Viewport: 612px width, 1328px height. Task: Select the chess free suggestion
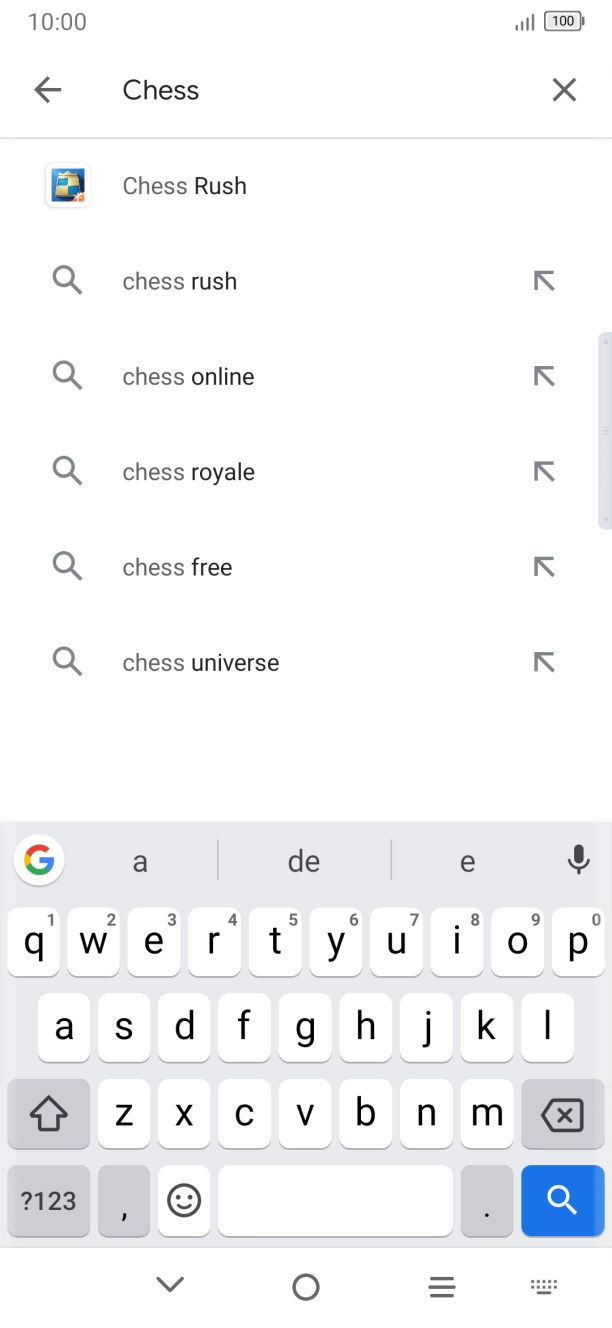tap(177, 567)
